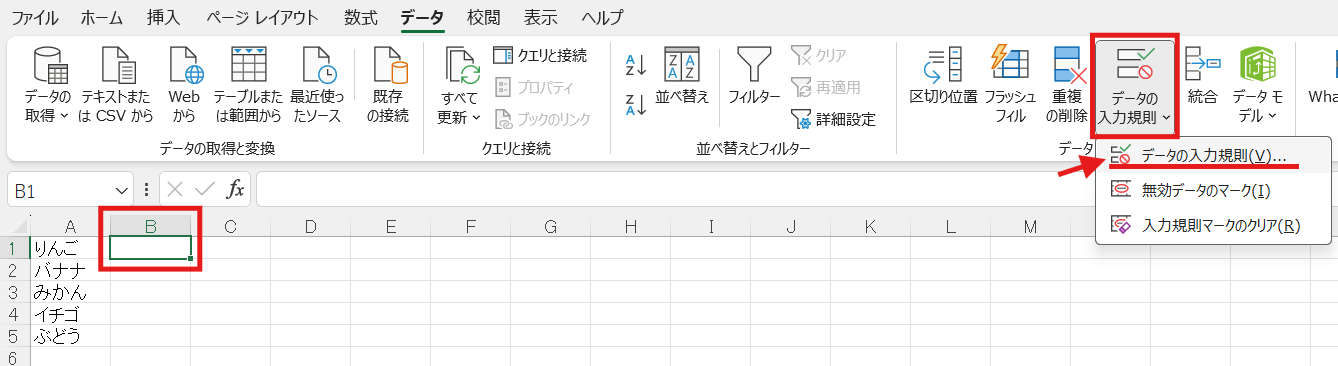1338x366 pixels.
Task: Click 区切り位置 text to columns
Action: click(x=943, y=76)
